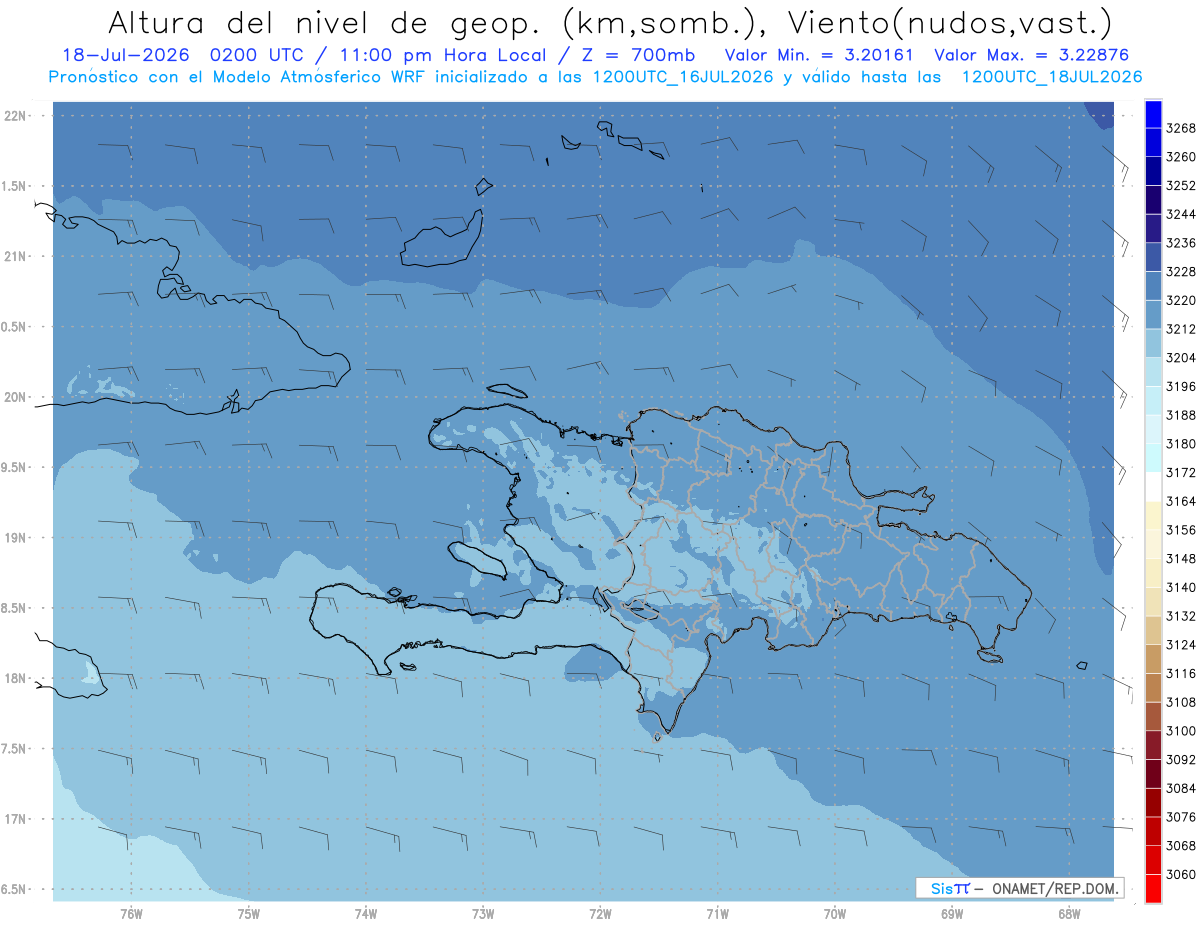Click the 69W longitude axis label
1200x927 pixels.
[x=952, y=914]
